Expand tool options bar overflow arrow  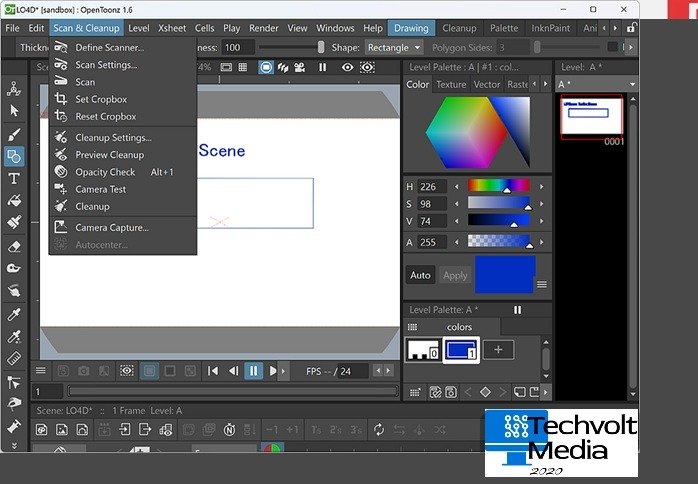631,47
